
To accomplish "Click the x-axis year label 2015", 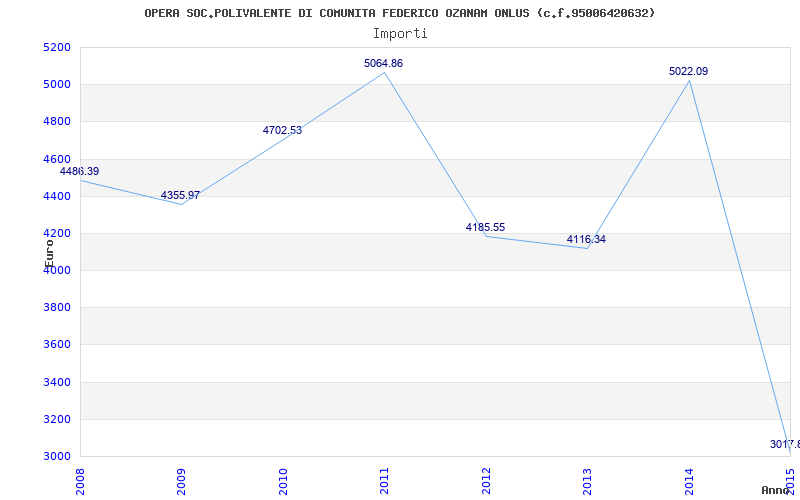I will click(x=790, y=482).
